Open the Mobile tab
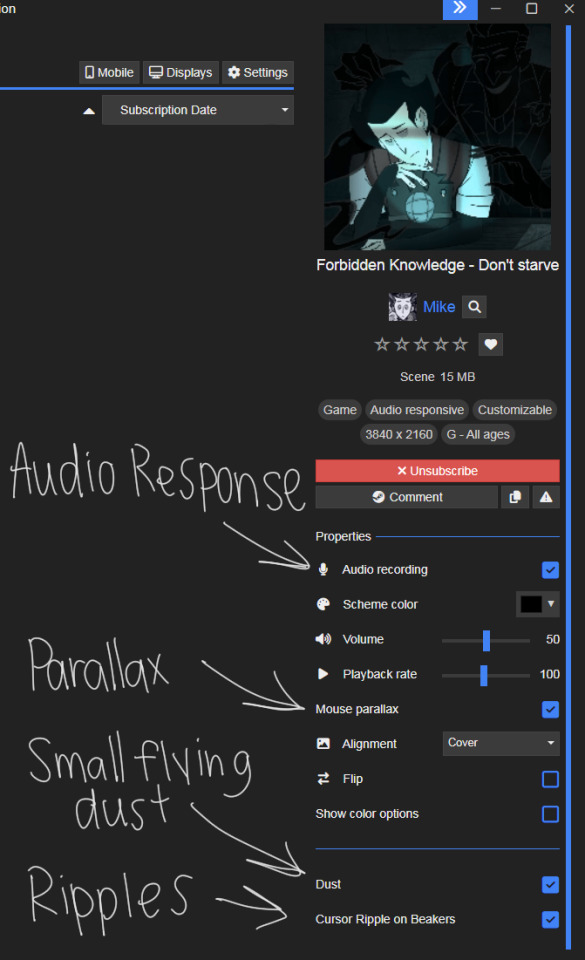The width and height of the screenshot is (585, 960). coord(109,72)
